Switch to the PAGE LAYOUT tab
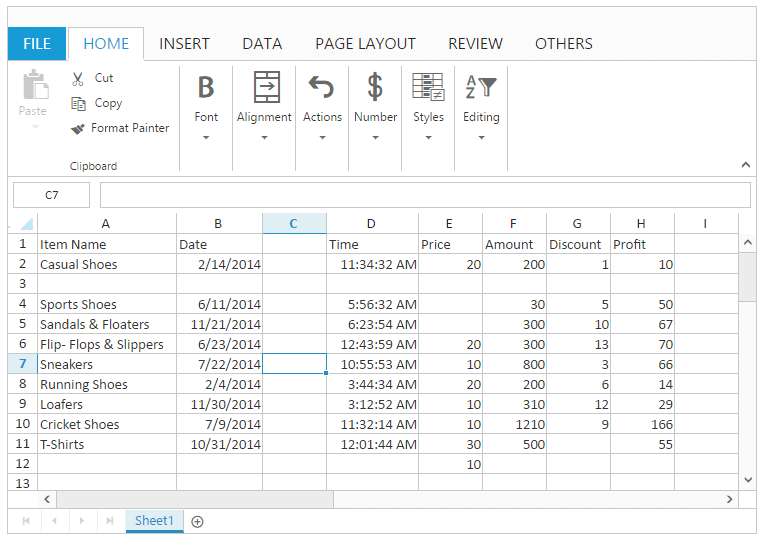Viewport: 763px width, 541px height. [365, 44]
